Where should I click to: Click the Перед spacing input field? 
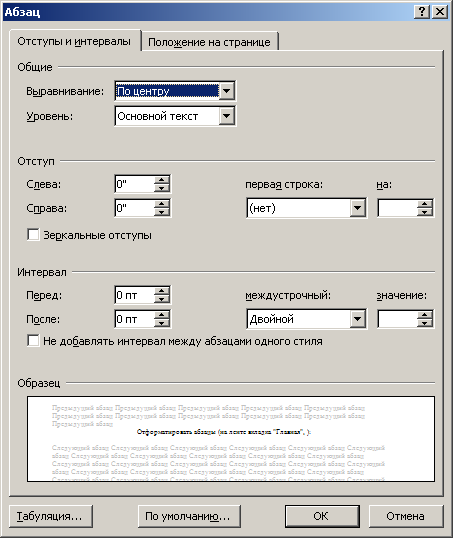135,295
